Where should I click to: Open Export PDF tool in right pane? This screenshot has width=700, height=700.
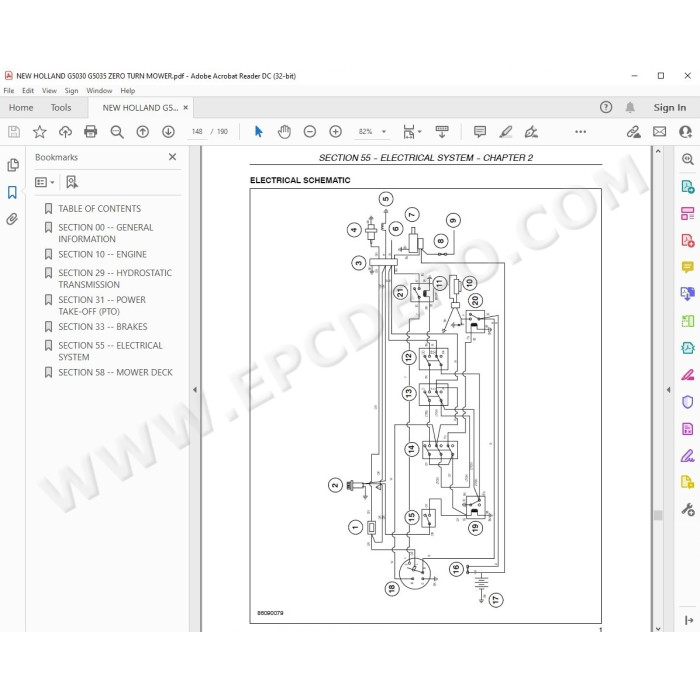pos(688,186)
